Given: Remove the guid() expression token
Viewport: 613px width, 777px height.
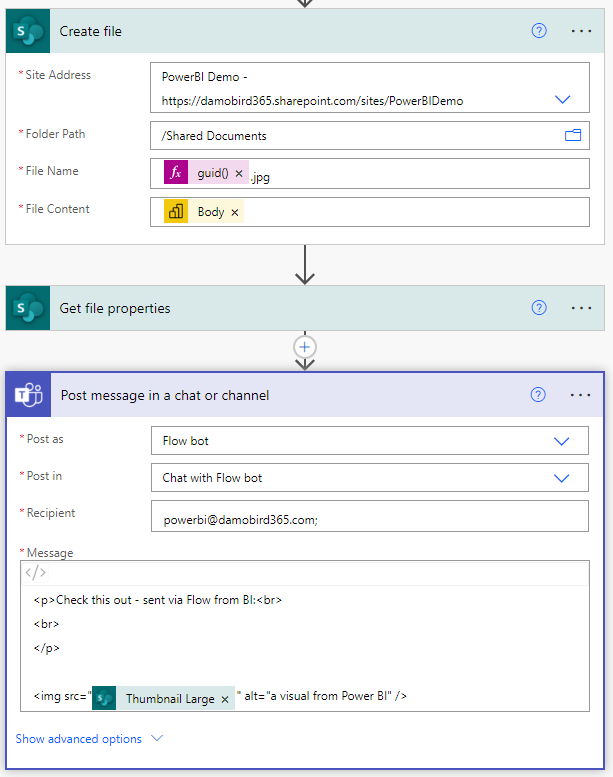Looking at the screenshot, I should pos(239,173).
